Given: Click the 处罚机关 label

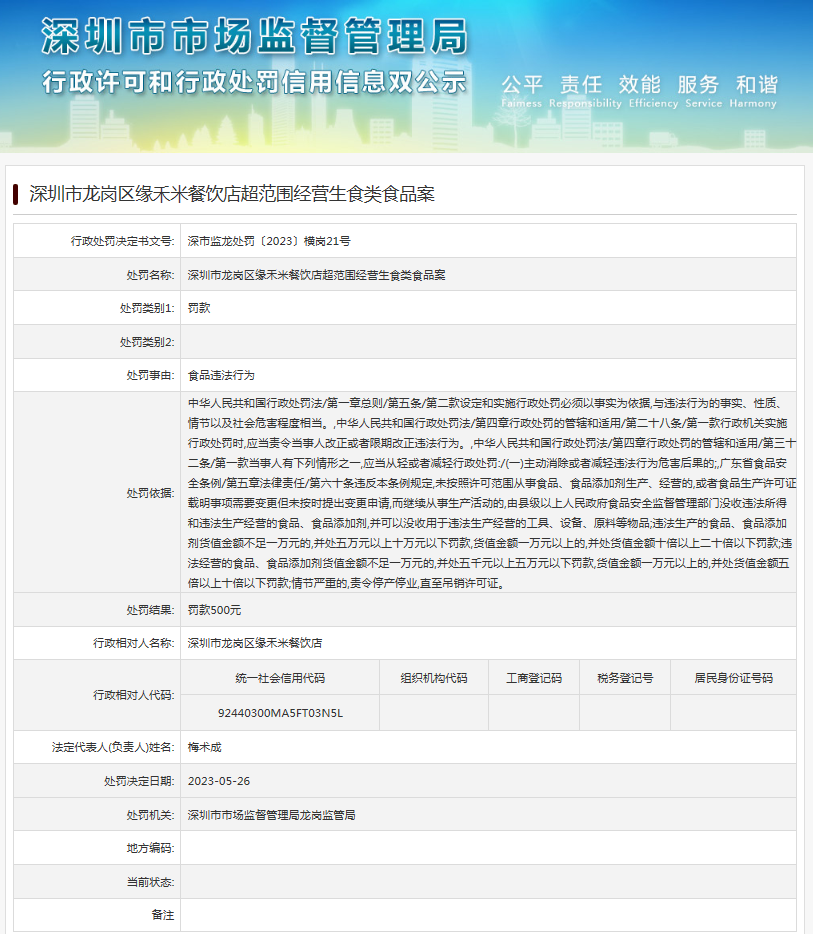Looking at the screenshot, I should point(150,815).
